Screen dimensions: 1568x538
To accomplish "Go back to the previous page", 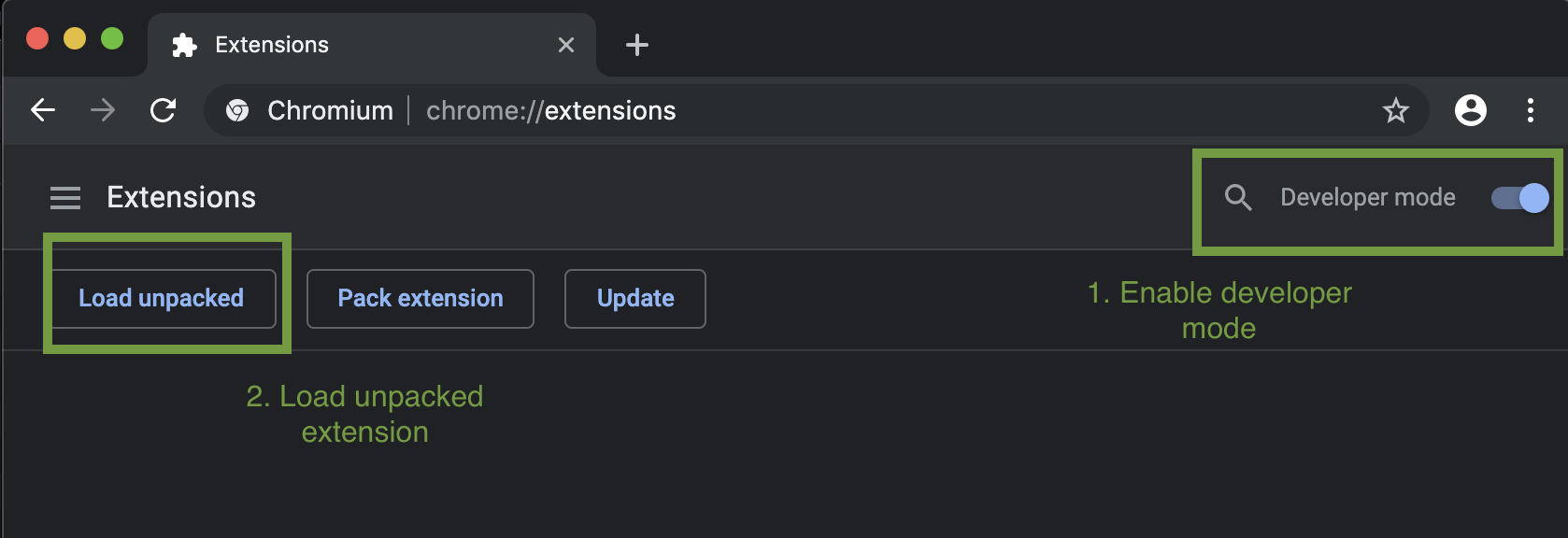I will (43, 110).
